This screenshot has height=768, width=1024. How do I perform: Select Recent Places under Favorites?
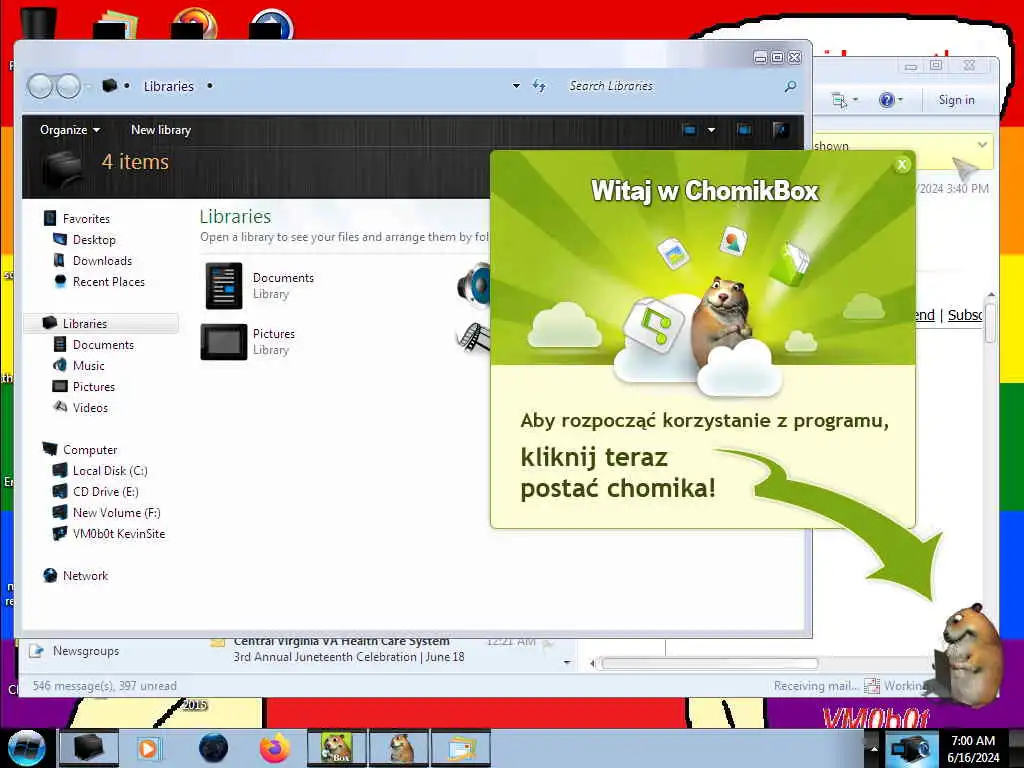pyautogui.click(x=108, y=281)
